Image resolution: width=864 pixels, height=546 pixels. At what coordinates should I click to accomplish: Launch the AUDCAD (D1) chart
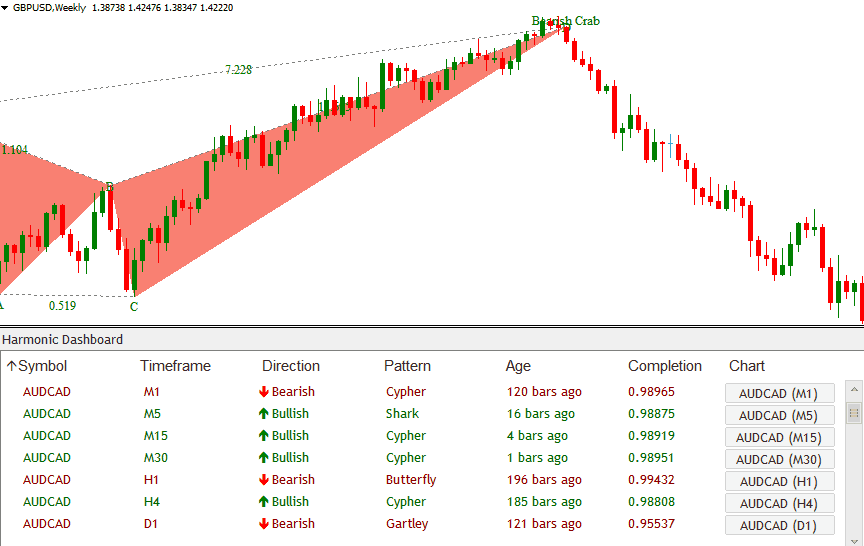[779, 525]
